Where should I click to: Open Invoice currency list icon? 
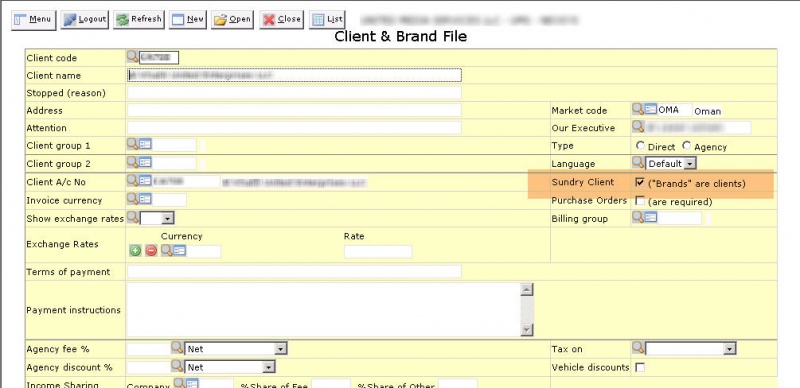(145, 199)
